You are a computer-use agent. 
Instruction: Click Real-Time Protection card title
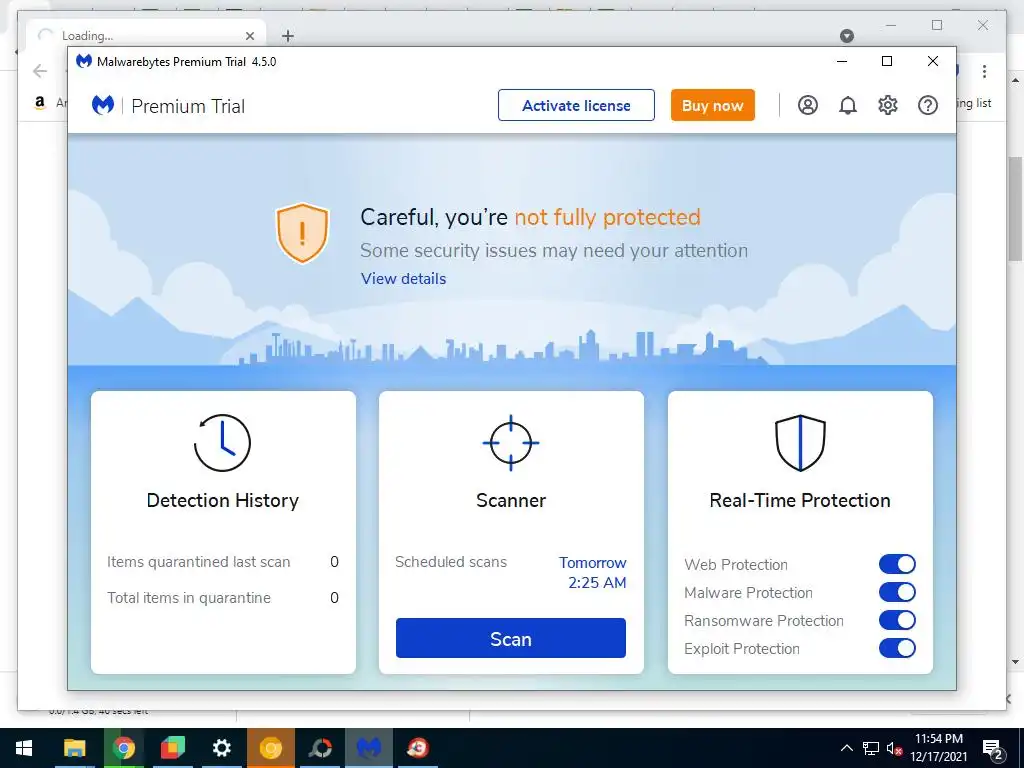coord(800,500)
